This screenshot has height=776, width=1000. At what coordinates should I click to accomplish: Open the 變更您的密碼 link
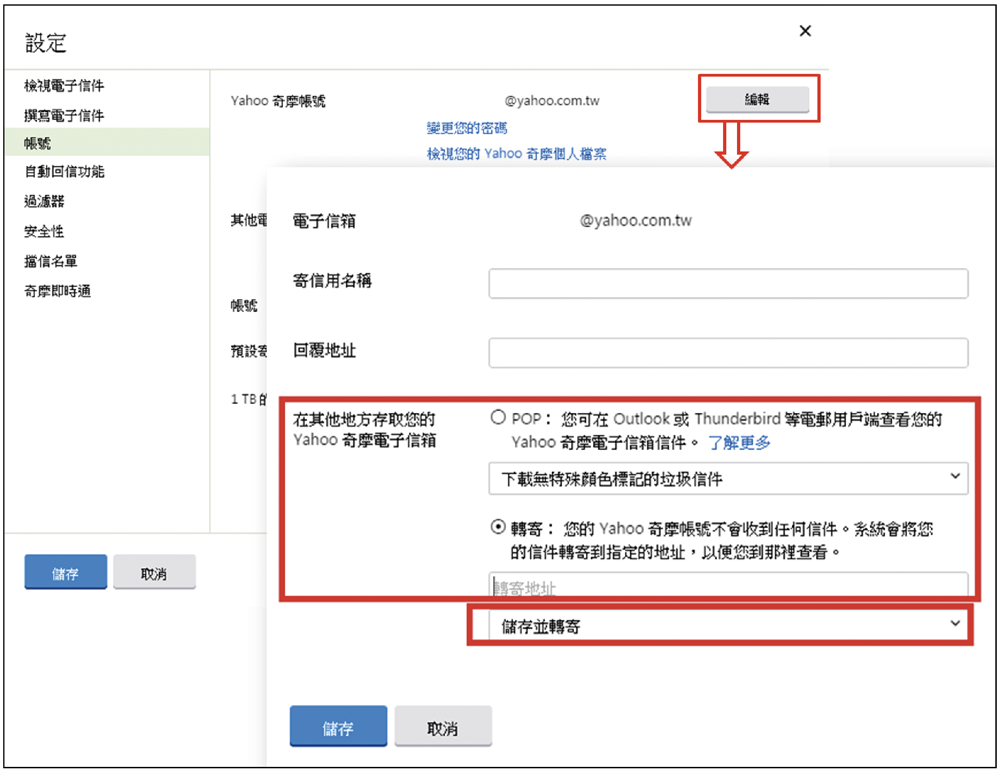467,128
